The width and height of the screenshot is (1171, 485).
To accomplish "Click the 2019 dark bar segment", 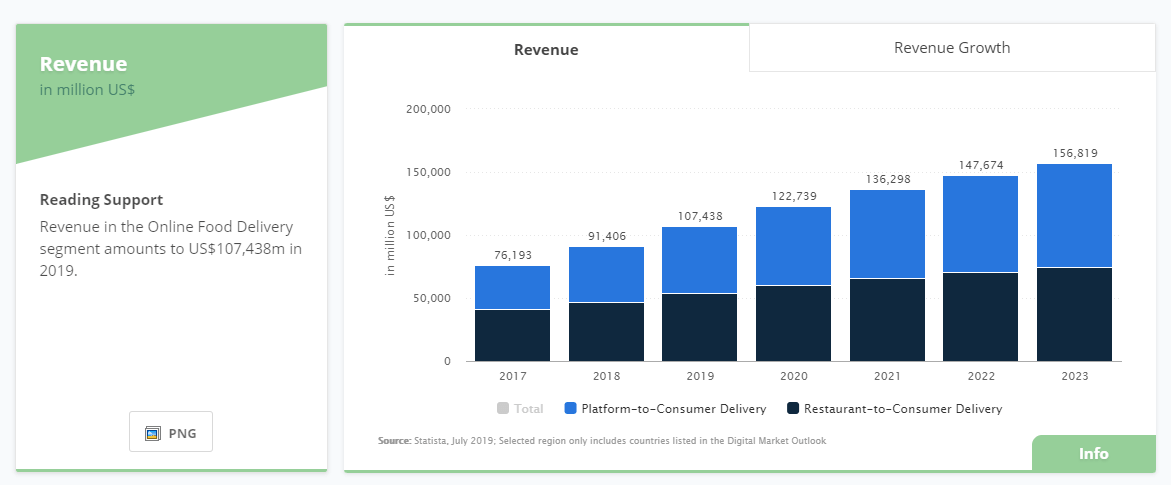I will tap(700, 327).
